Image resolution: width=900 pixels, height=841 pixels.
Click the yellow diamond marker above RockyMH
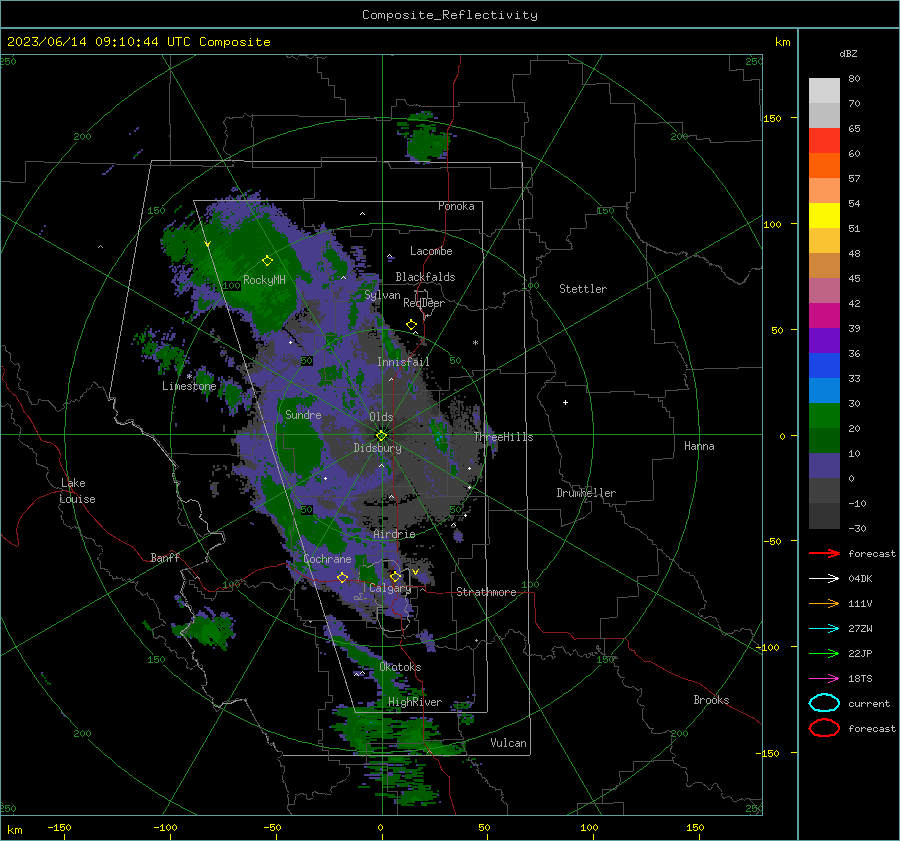[267, 261]
